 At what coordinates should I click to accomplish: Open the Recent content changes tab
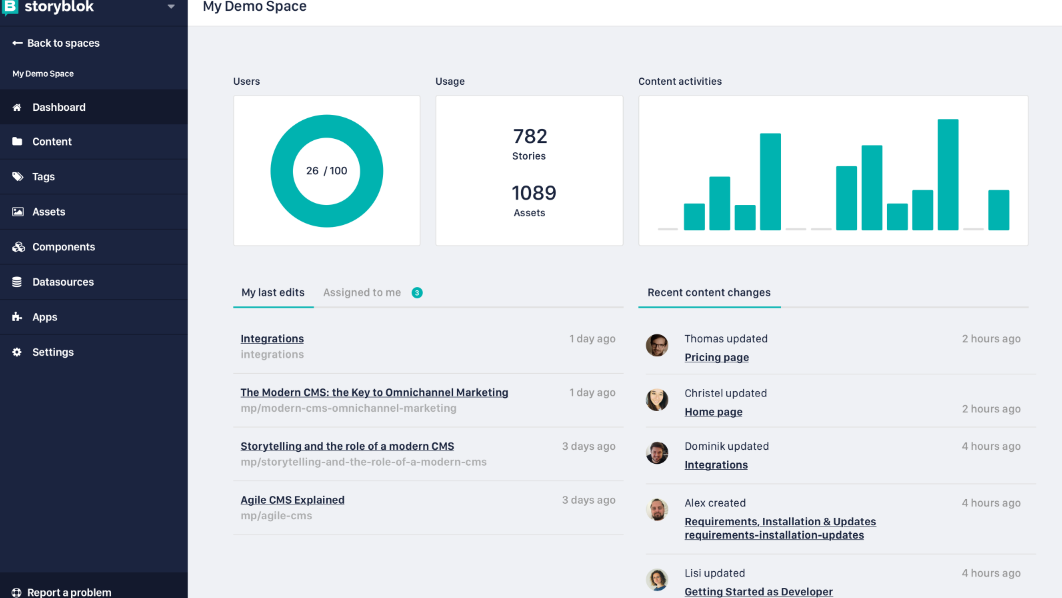709,293
